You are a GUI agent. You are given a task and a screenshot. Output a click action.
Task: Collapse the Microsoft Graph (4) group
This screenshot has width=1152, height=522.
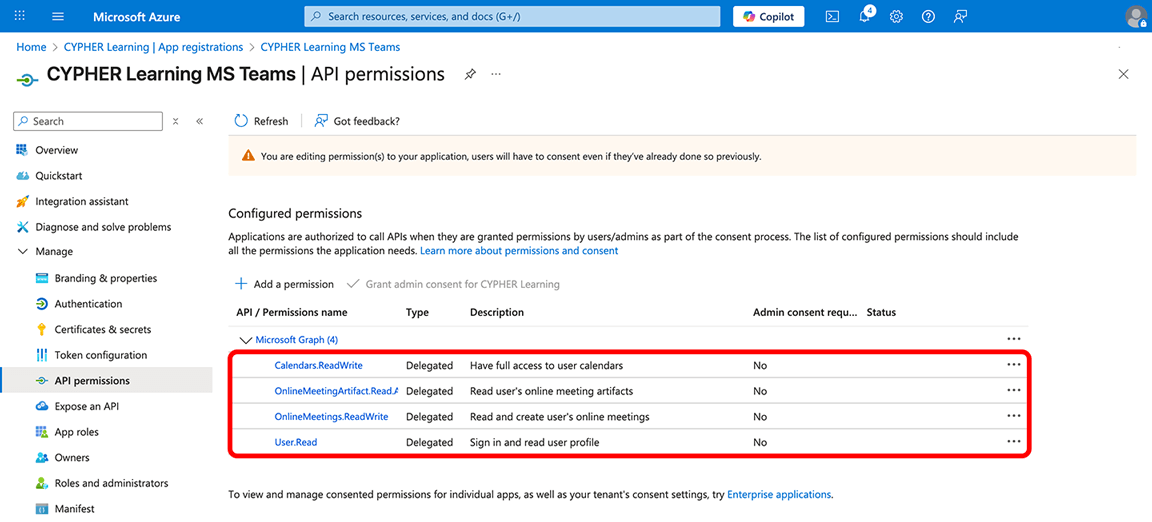click(245, 340)
